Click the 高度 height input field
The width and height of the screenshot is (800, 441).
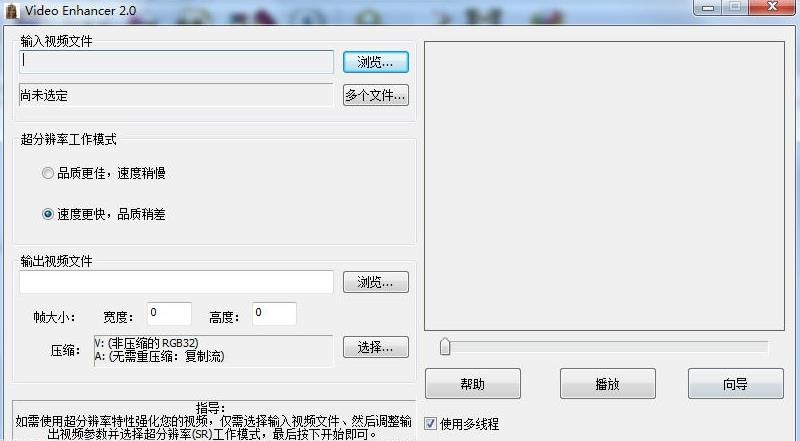pyautogui.click(x=274, y=313)
